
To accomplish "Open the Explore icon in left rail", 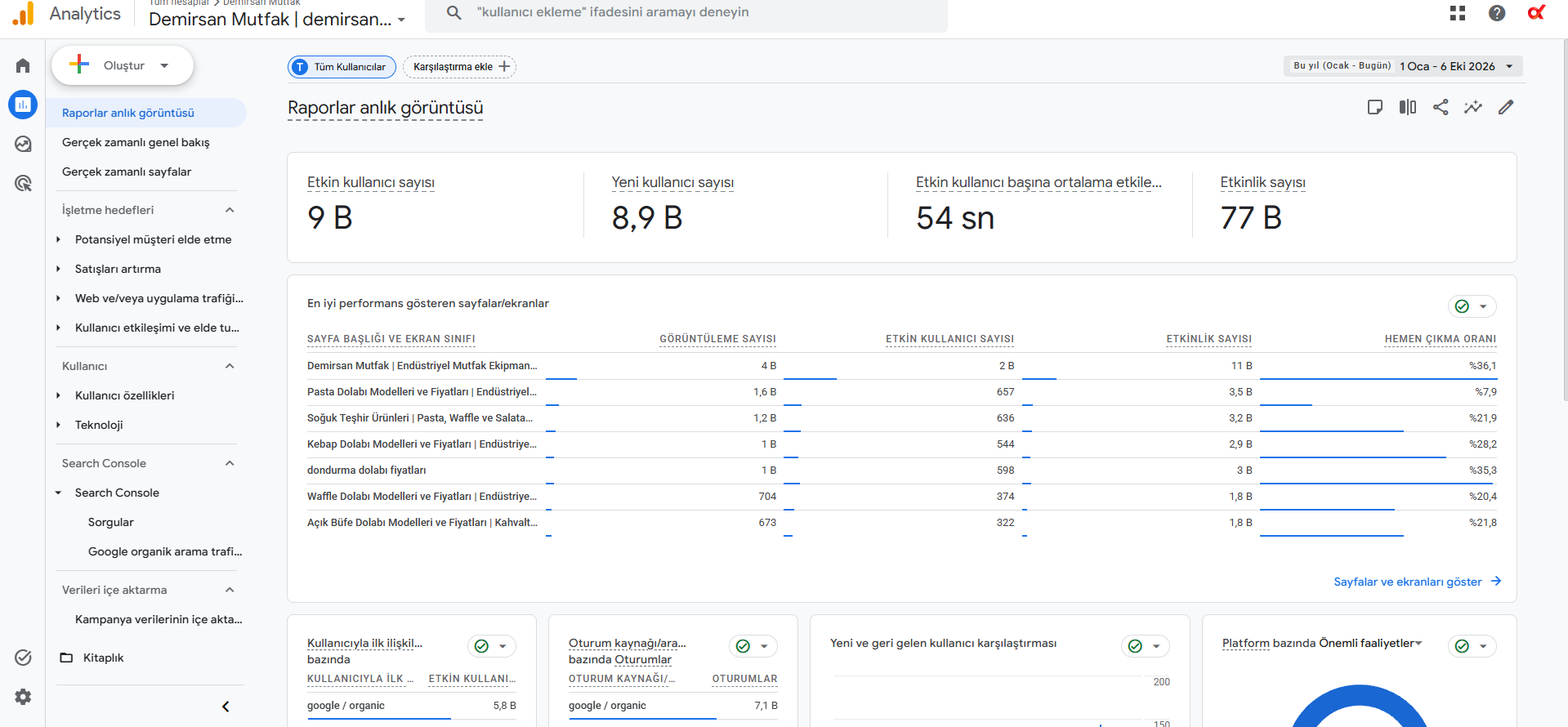I will pyautogui.click(x=23, y=144).
